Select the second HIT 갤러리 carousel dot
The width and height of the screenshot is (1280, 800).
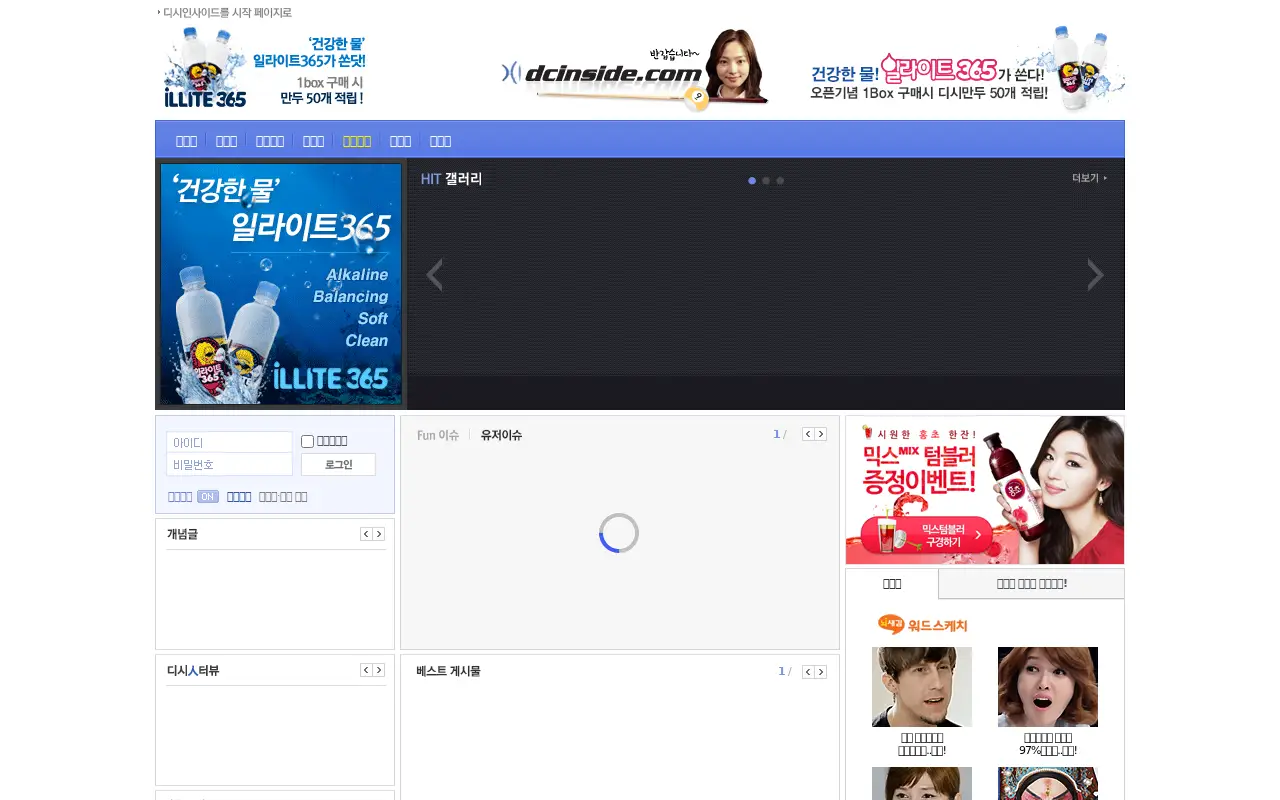pos(766,181)
